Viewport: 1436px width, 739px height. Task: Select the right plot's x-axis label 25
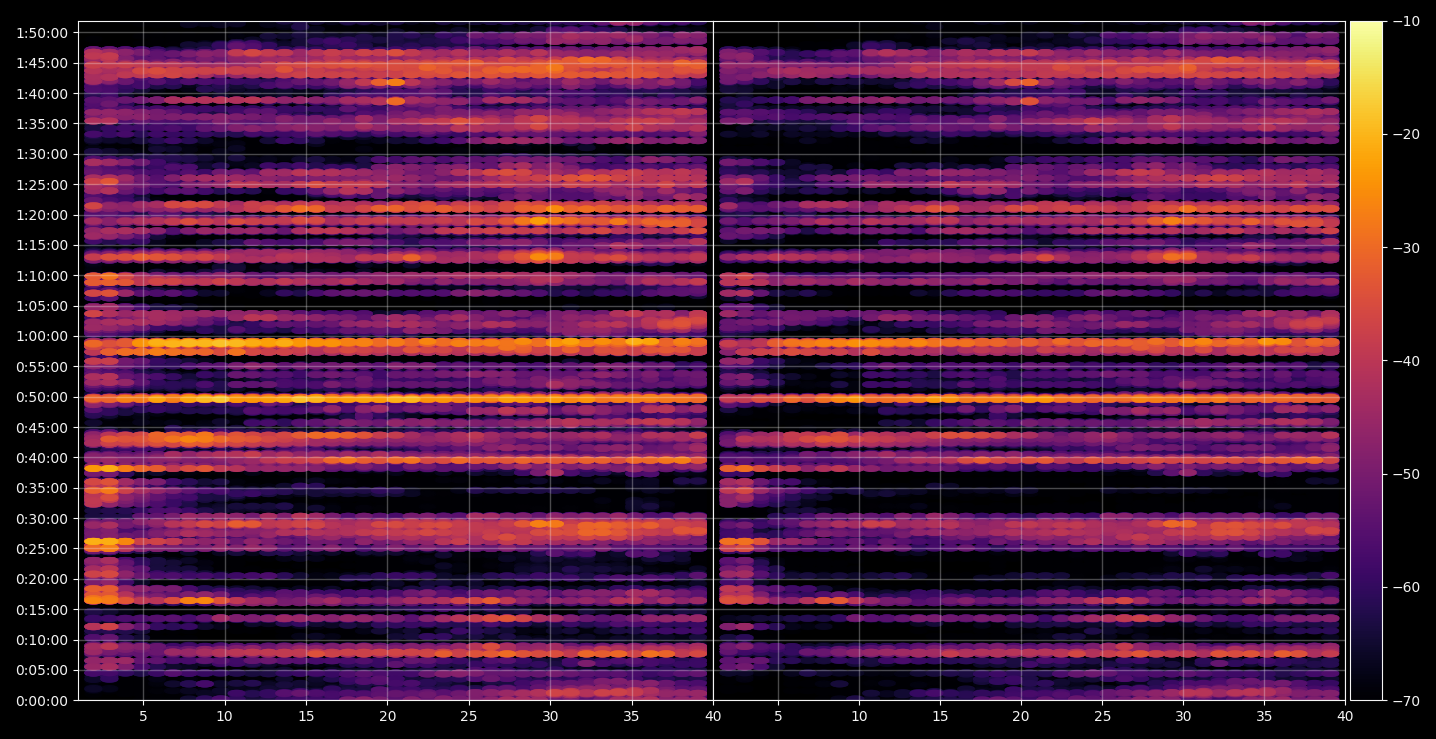1102,716
